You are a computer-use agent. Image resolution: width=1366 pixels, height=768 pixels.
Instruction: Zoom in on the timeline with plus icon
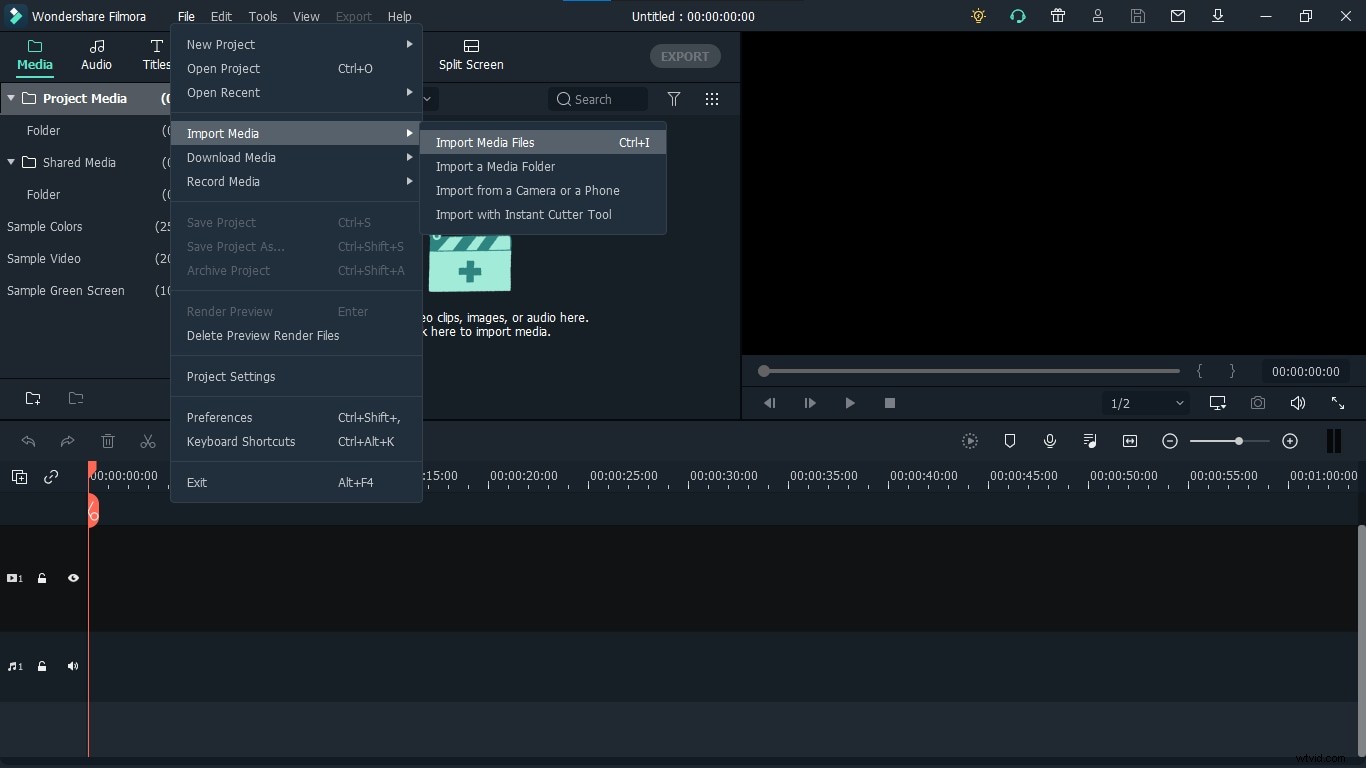pyautogui.click(x=1289, y=441)
